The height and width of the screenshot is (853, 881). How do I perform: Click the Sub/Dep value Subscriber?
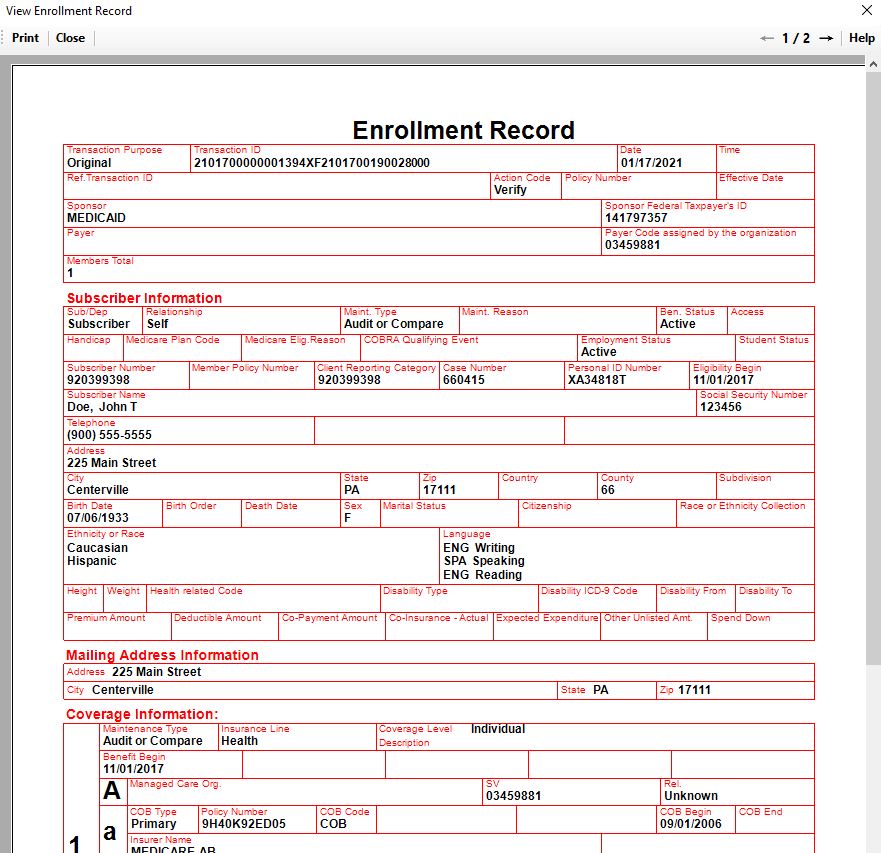99,324
